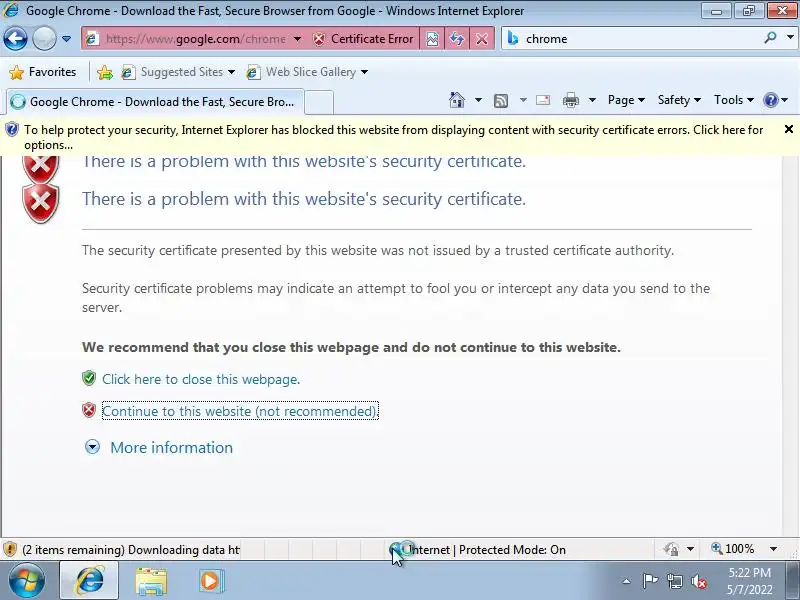Open the zoom level dropdown arrow

(773, 549)
